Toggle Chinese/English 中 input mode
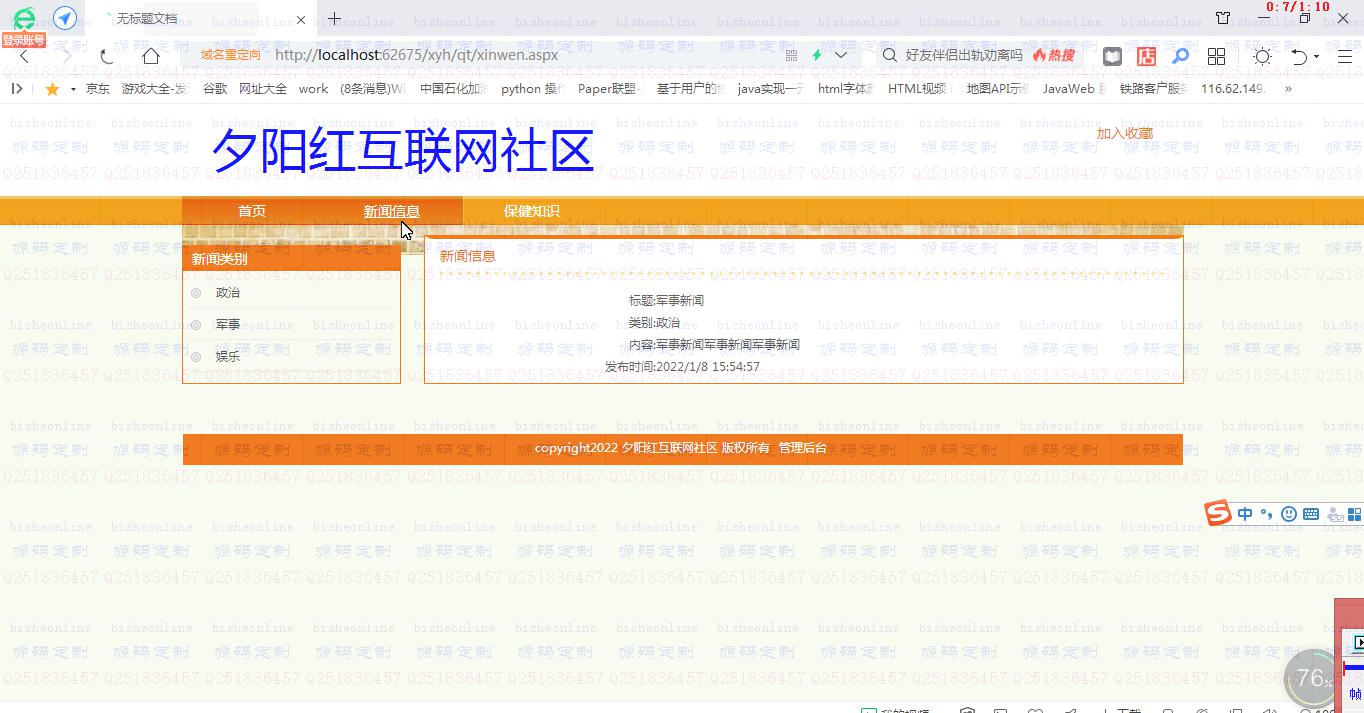1364x713 pixels. (x=1245, y=514)
